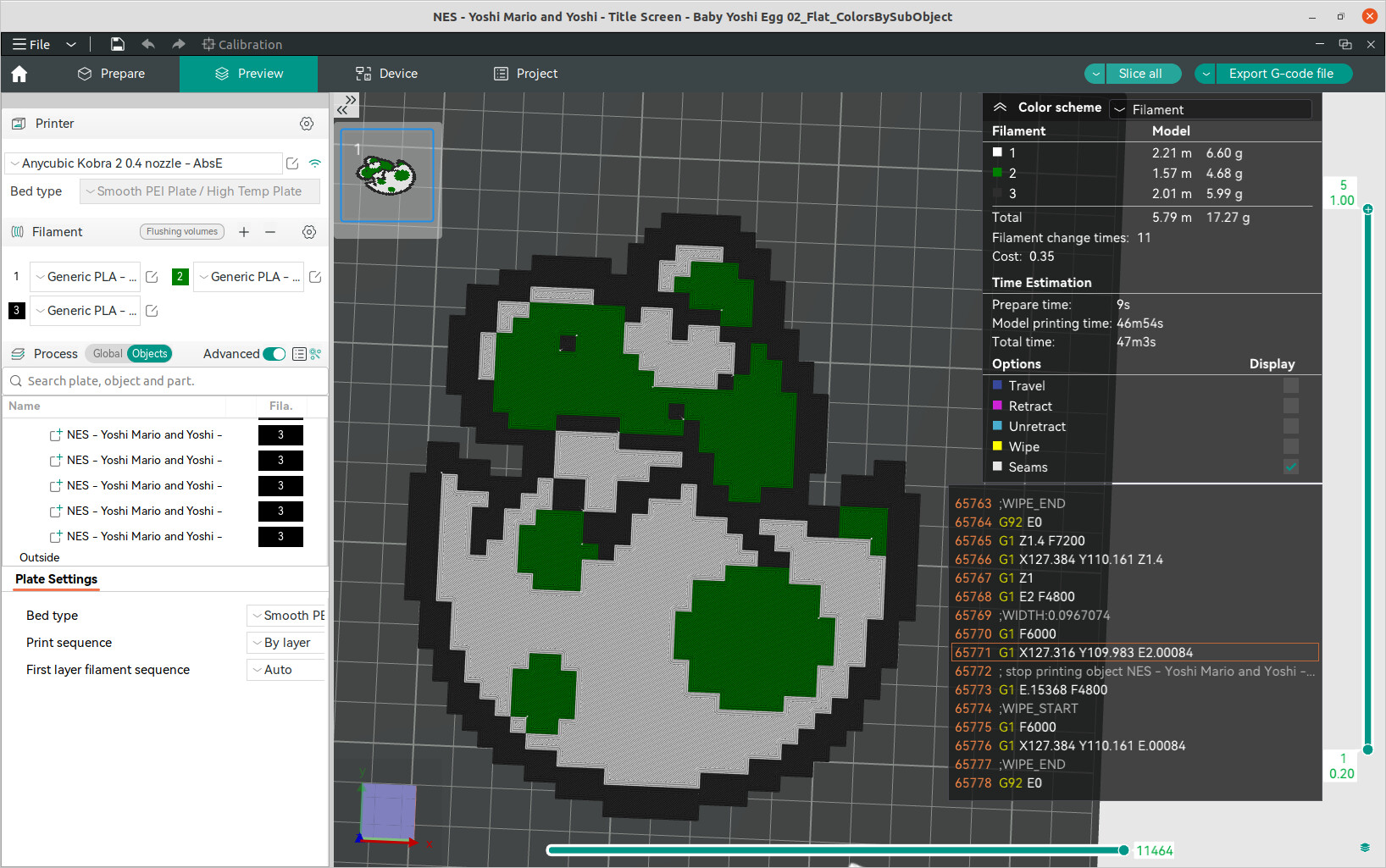This screenshot has width=1386, height=868.
Task: Open Plate Settings Bed type Smooth PE dropdown
Action: (x=286, y=616)
